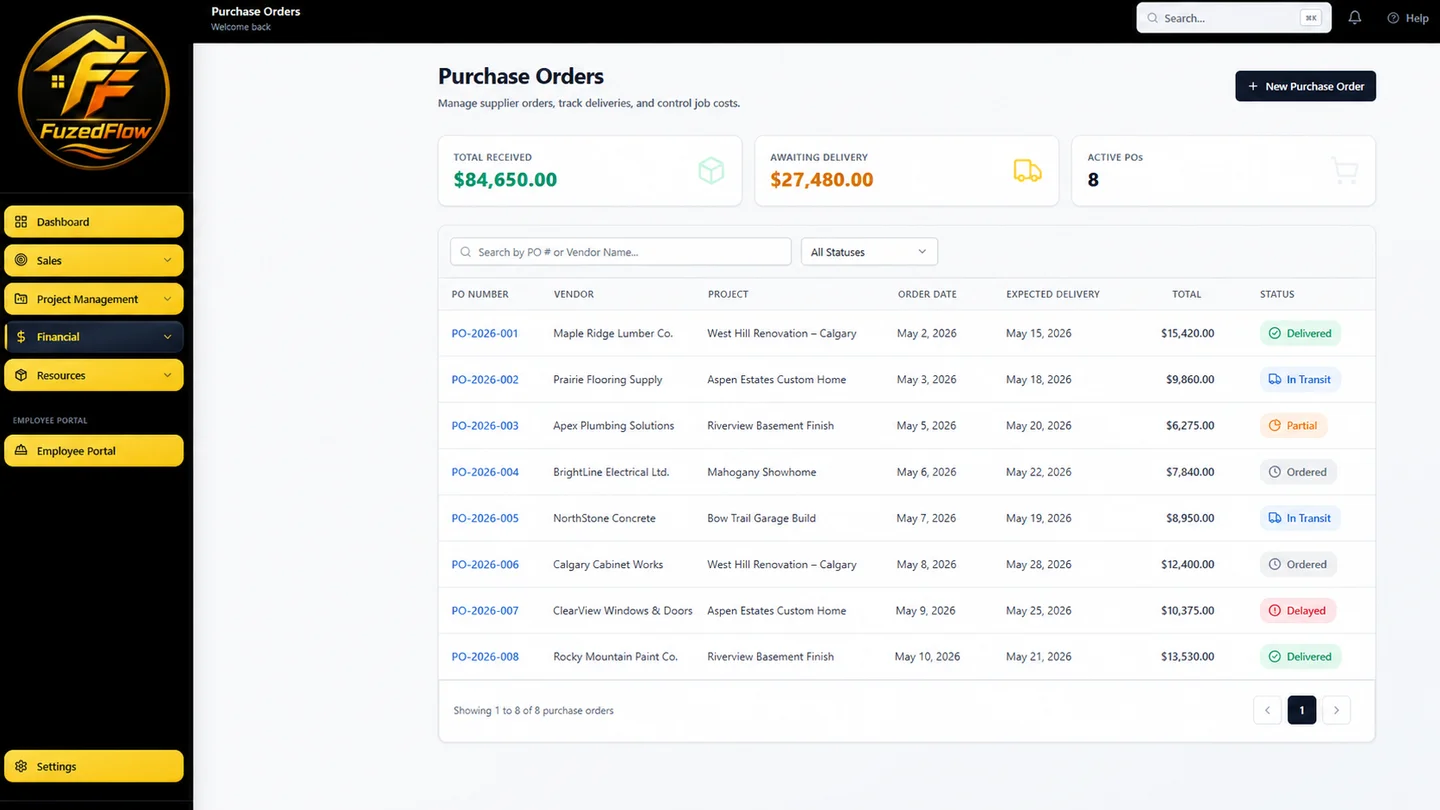Click the FuzedFlow logo
1440x810 pixels.
point(95,93)
